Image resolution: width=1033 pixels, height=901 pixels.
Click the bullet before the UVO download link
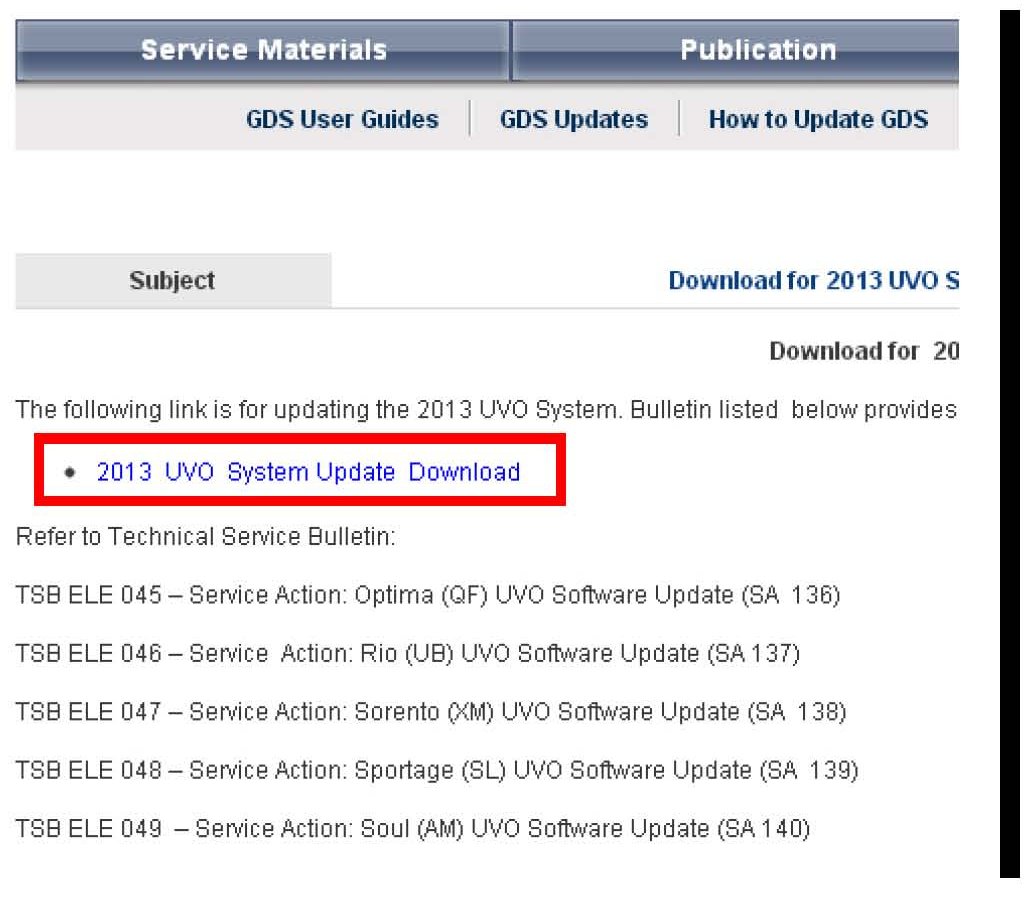pos(69,473)
